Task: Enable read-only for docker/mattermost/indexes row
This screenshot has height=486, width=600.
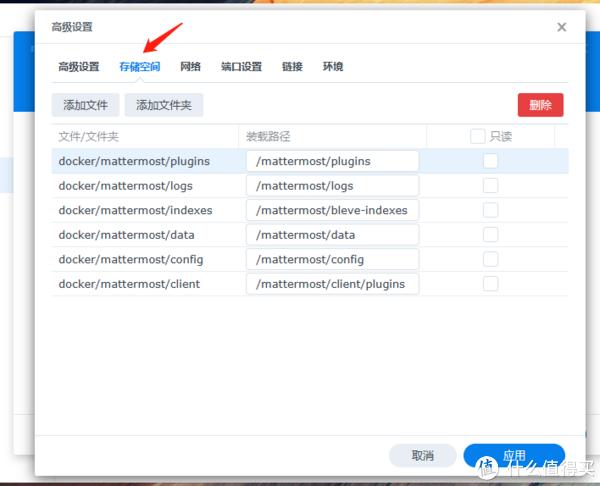Action: coord(490,210)
